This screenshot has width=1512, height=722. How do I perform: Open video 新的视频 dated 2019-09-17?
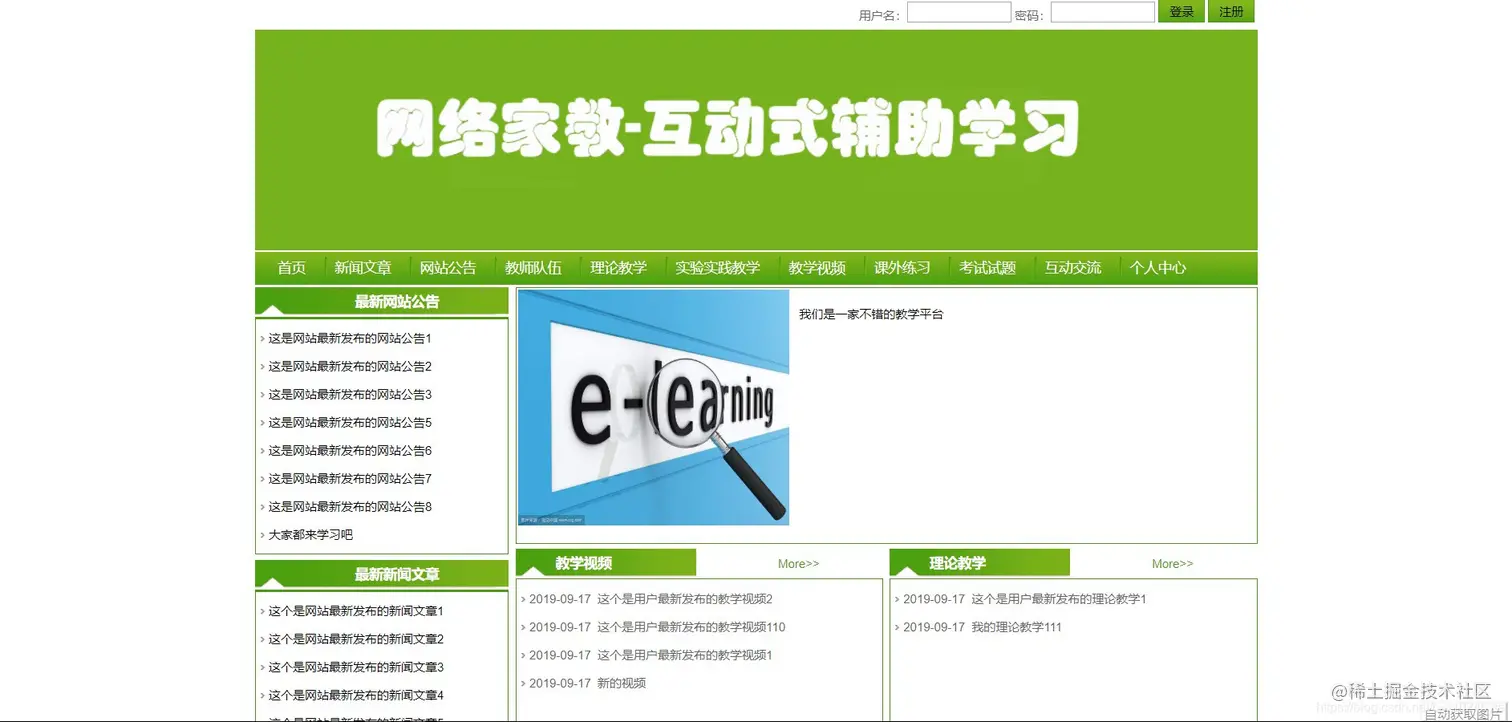tap(586, 683)
